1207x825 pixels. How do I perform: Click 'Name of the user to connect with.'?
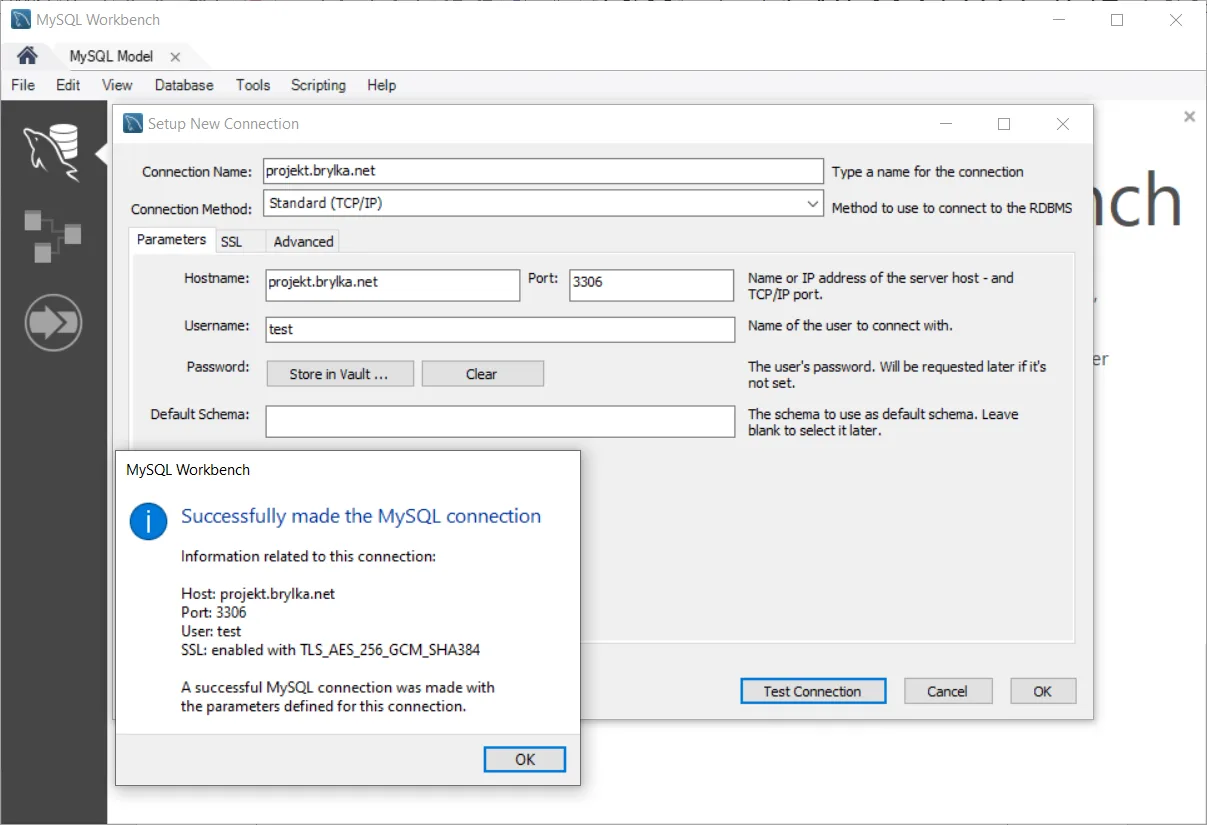pyautogui.click(x=851, y=325)
